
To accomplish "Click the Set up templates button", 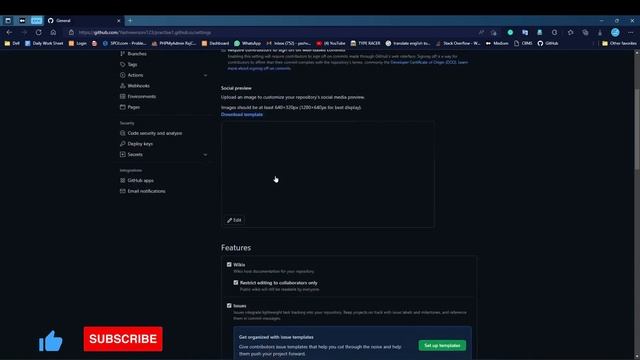I will 442,346.
